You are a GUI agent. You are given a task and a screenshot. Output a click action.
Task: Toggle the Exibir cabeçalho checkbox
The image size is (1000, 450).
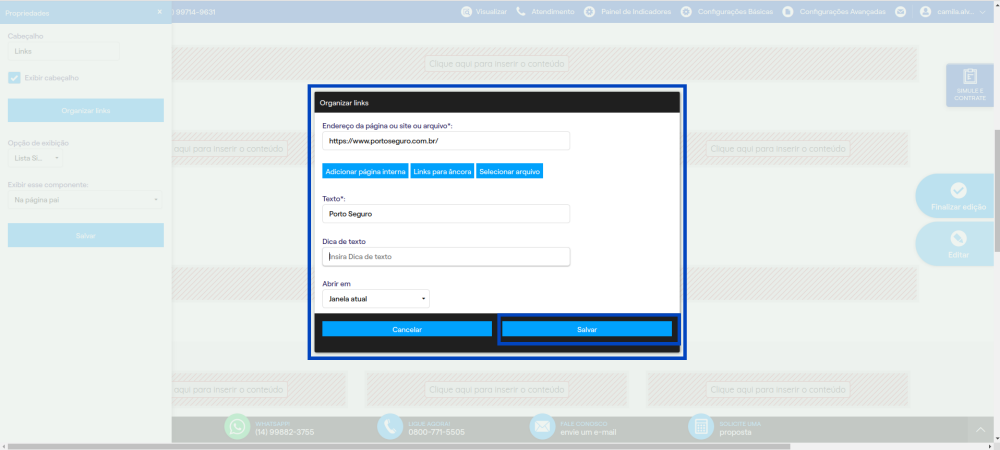click(x=14, y=78)
